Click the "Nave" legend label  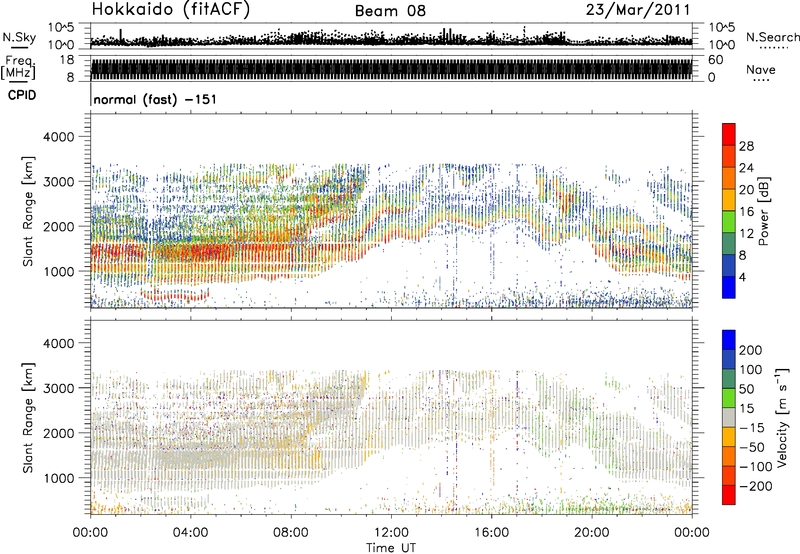click(x=761, y=69)
